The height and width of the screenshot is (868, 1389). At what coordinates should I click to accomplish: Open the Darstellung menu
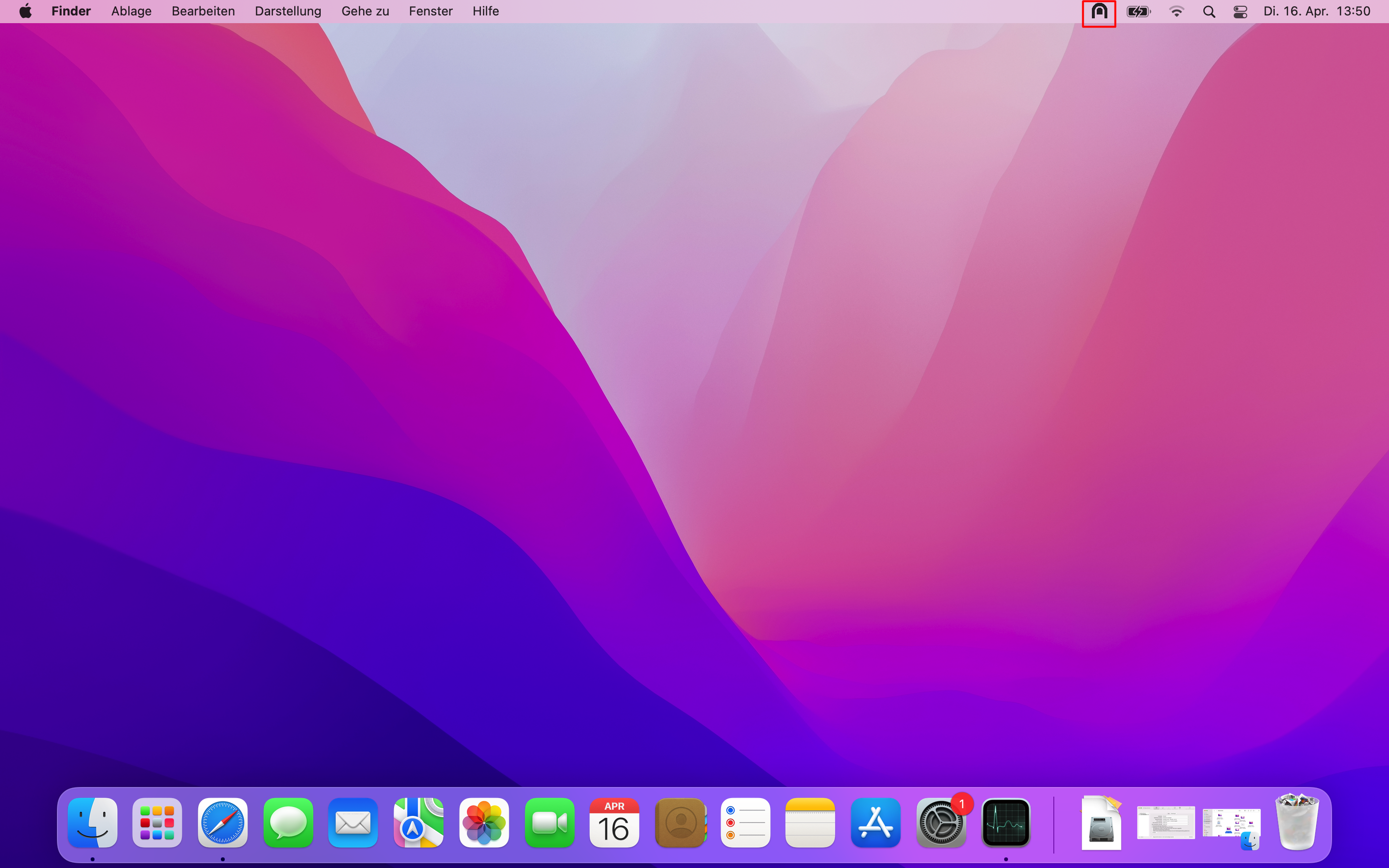pyautogui.click(x=287, y=12)
